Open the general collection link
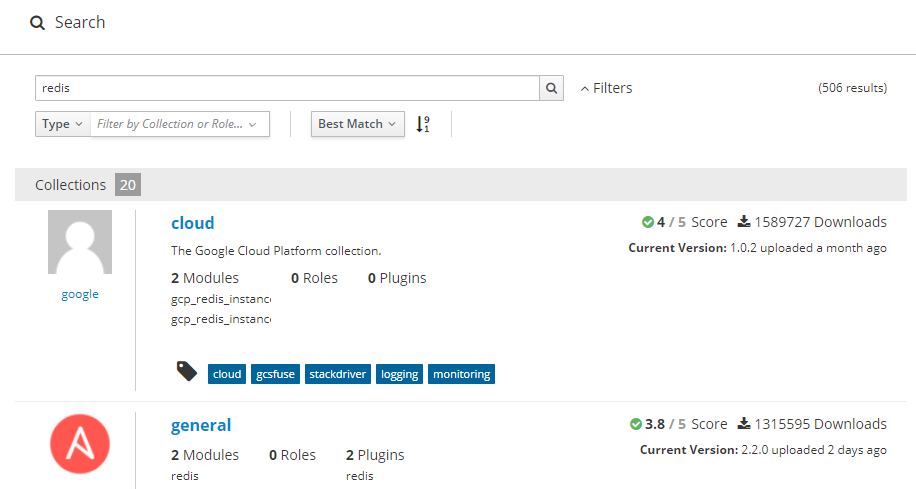916x489 pixels. pyautogui.click(x=201, y=425)
